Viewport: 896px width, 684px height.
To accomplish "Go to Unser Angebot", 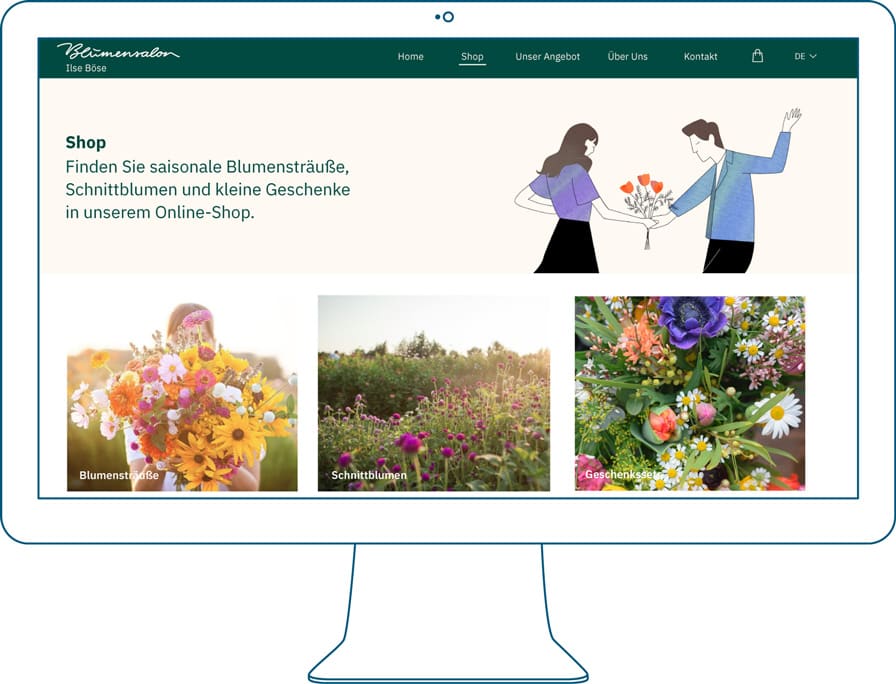I will tap(546, 57).
